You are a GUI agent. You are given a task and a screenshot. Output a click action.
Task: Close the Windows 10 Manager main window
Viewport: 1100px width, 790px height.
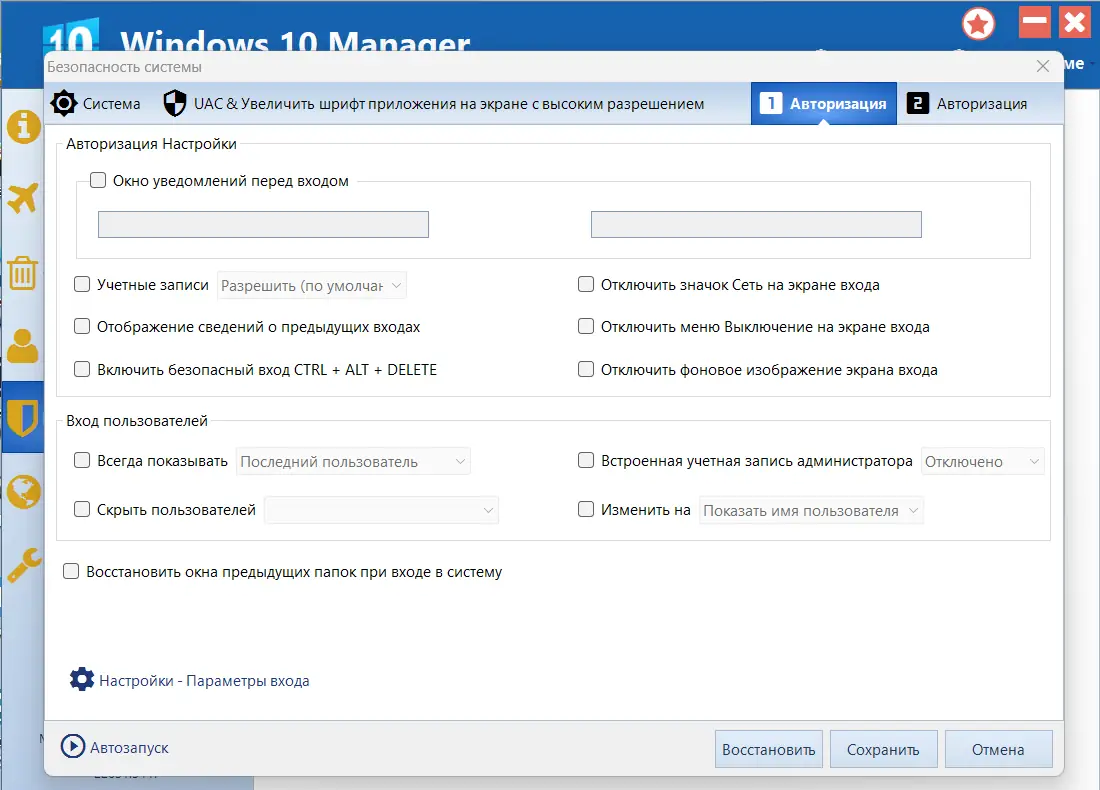point(1075,22)
